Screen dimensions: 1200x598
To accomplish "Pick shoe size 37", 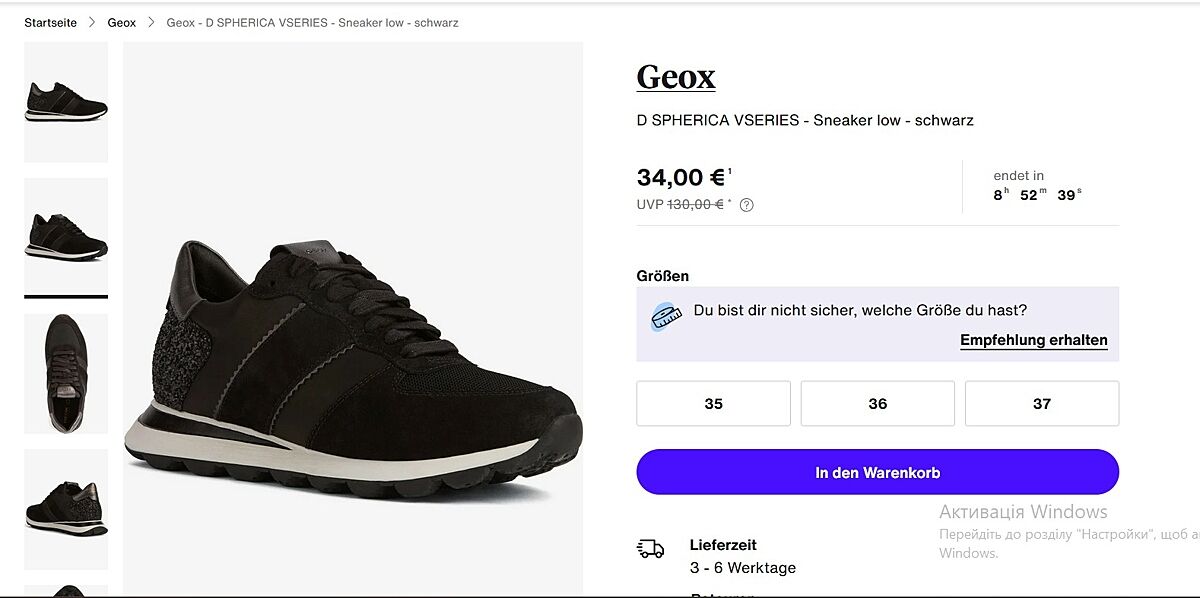I will tap(1041, 404).
